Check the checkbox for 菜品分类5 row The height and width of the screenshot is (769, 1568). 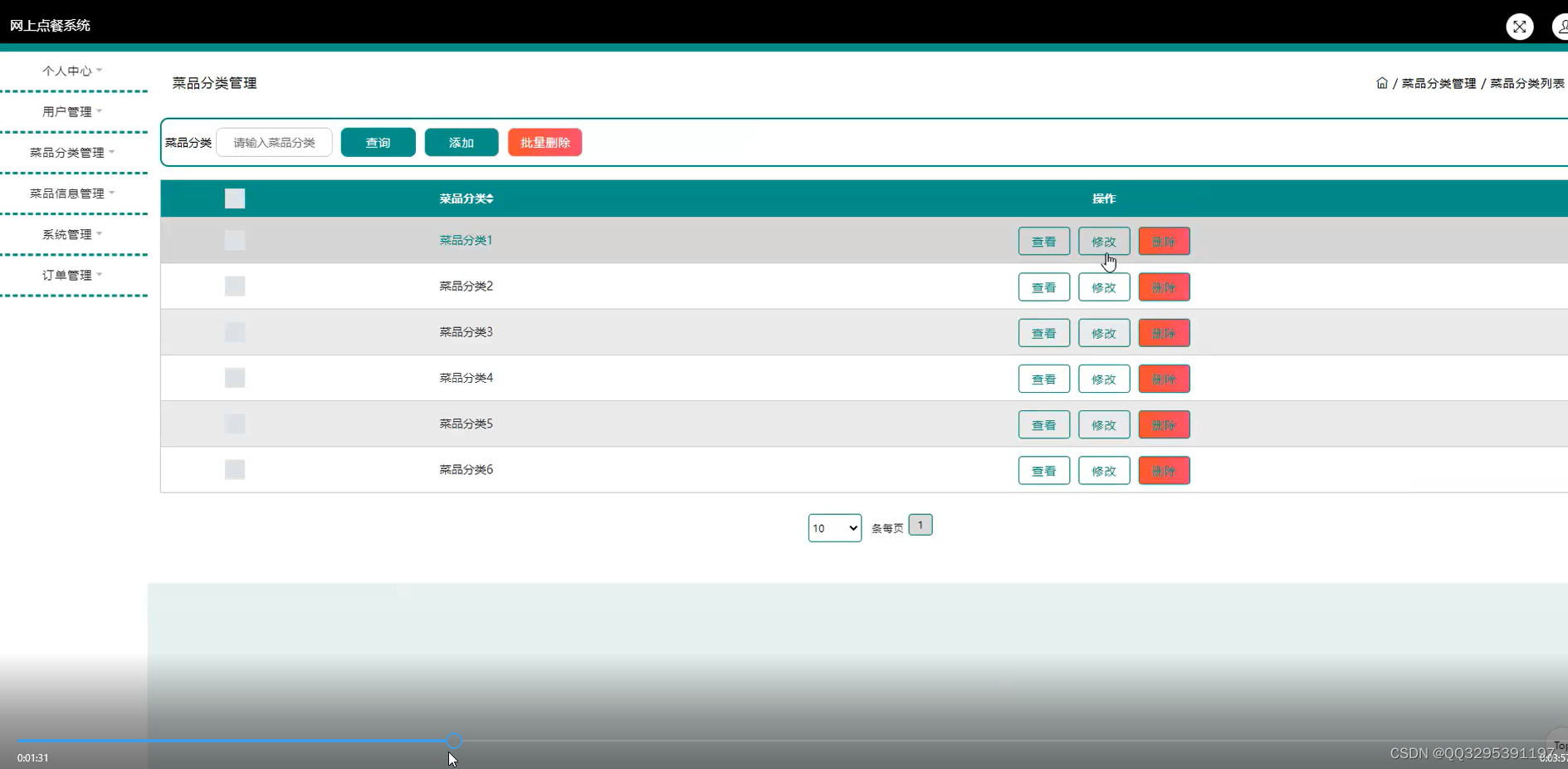coord(235,424)
